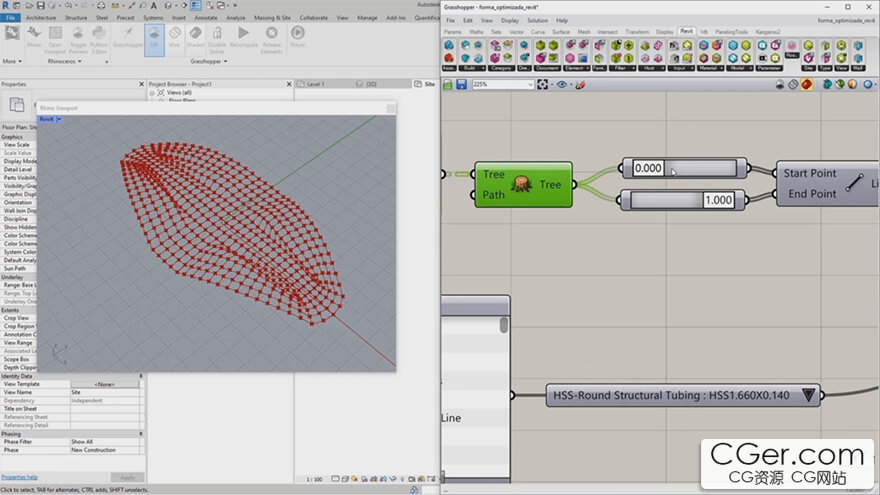Click the sketch brush icon on canvas toolbar
This screenshot has width=880, height=495.
click(x=580, y=84)
